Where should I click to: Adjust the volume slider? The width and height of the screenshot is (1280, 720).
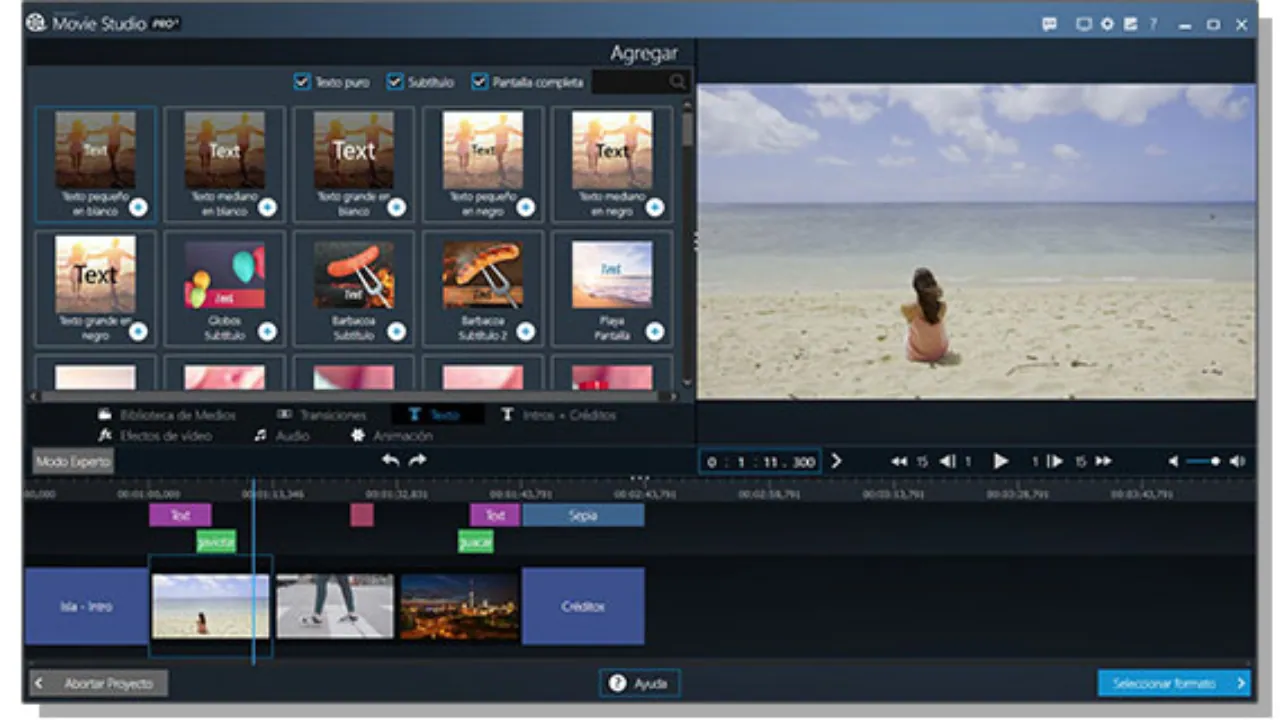(x=1203, y=461)
